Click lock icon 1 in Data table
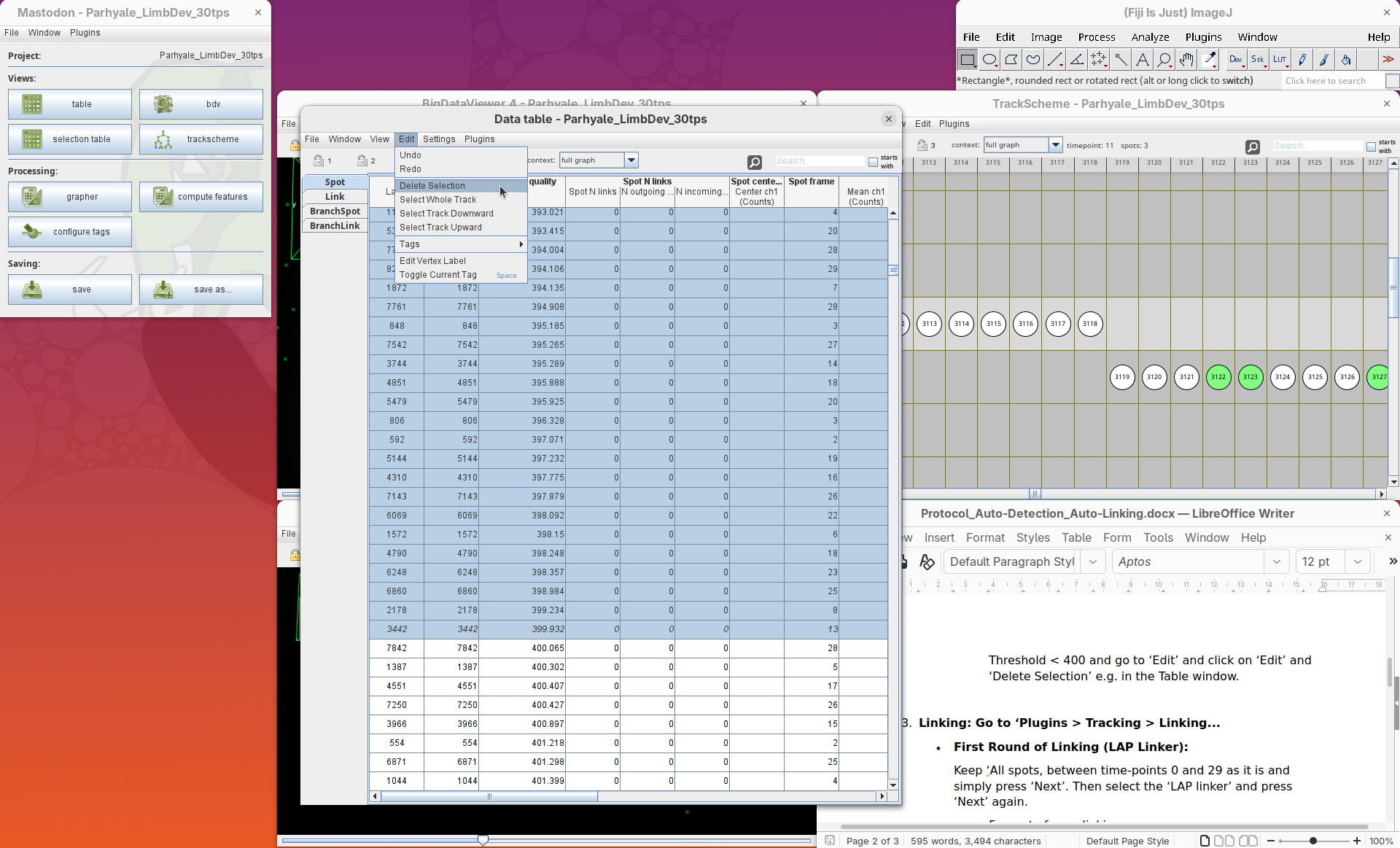1400x848 pixels. click(x=319, y=160)
